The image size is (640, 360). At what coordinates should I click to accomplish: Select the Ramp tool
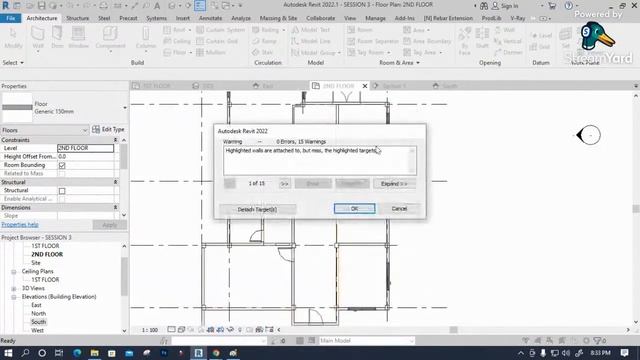[x=264, y=41]
